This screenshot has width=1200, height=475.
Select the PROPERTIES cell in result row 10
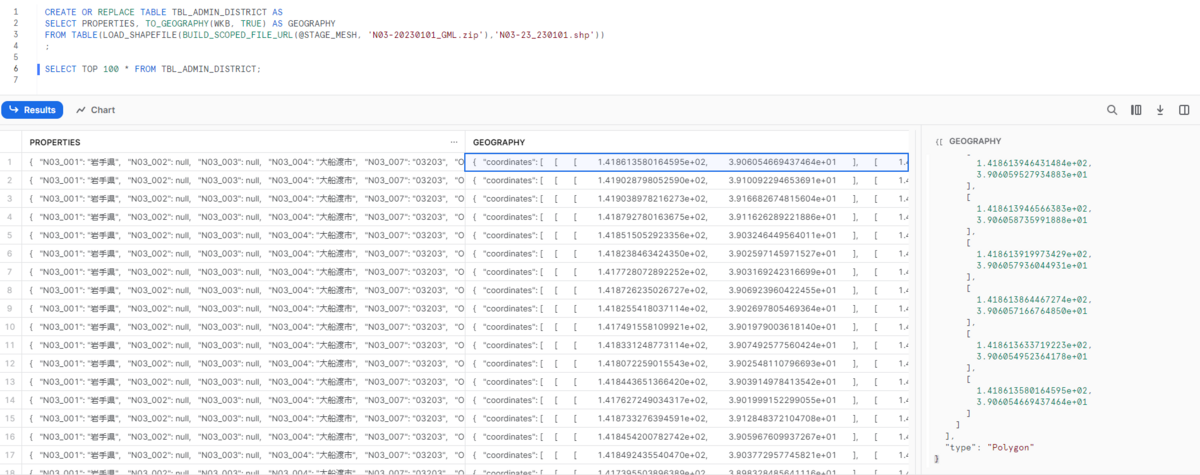tap(244, 325)
